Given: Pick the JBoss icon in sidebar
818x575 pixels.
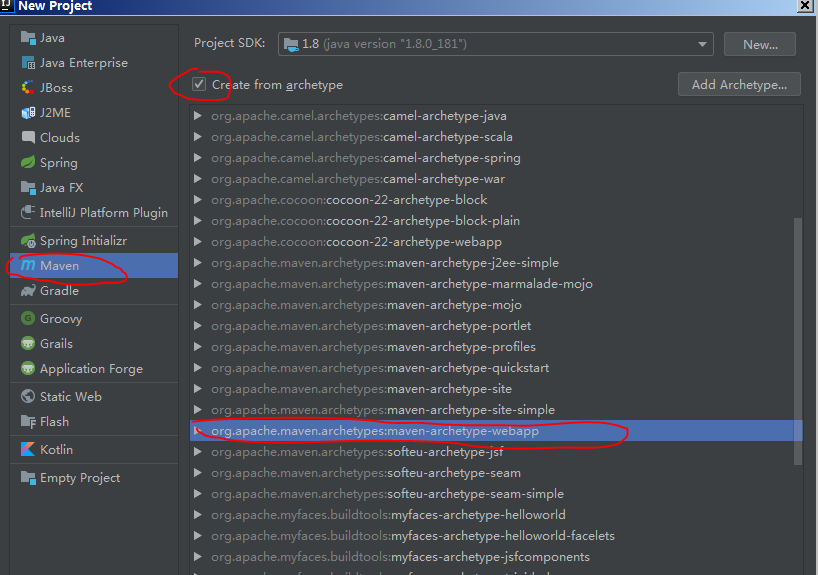Looking at the screenshot, I should [x=28, y=88].
